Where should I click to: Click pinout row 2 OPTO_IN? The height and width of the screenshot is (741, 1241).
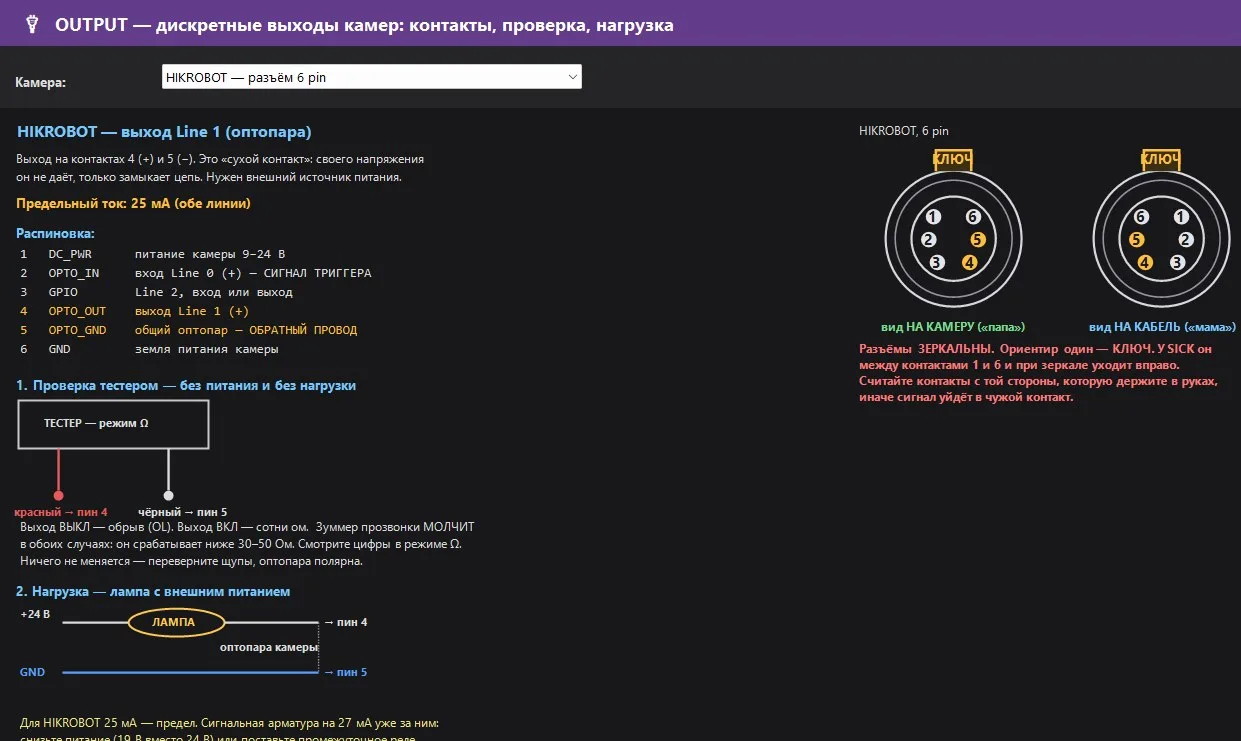coord(196,273)
